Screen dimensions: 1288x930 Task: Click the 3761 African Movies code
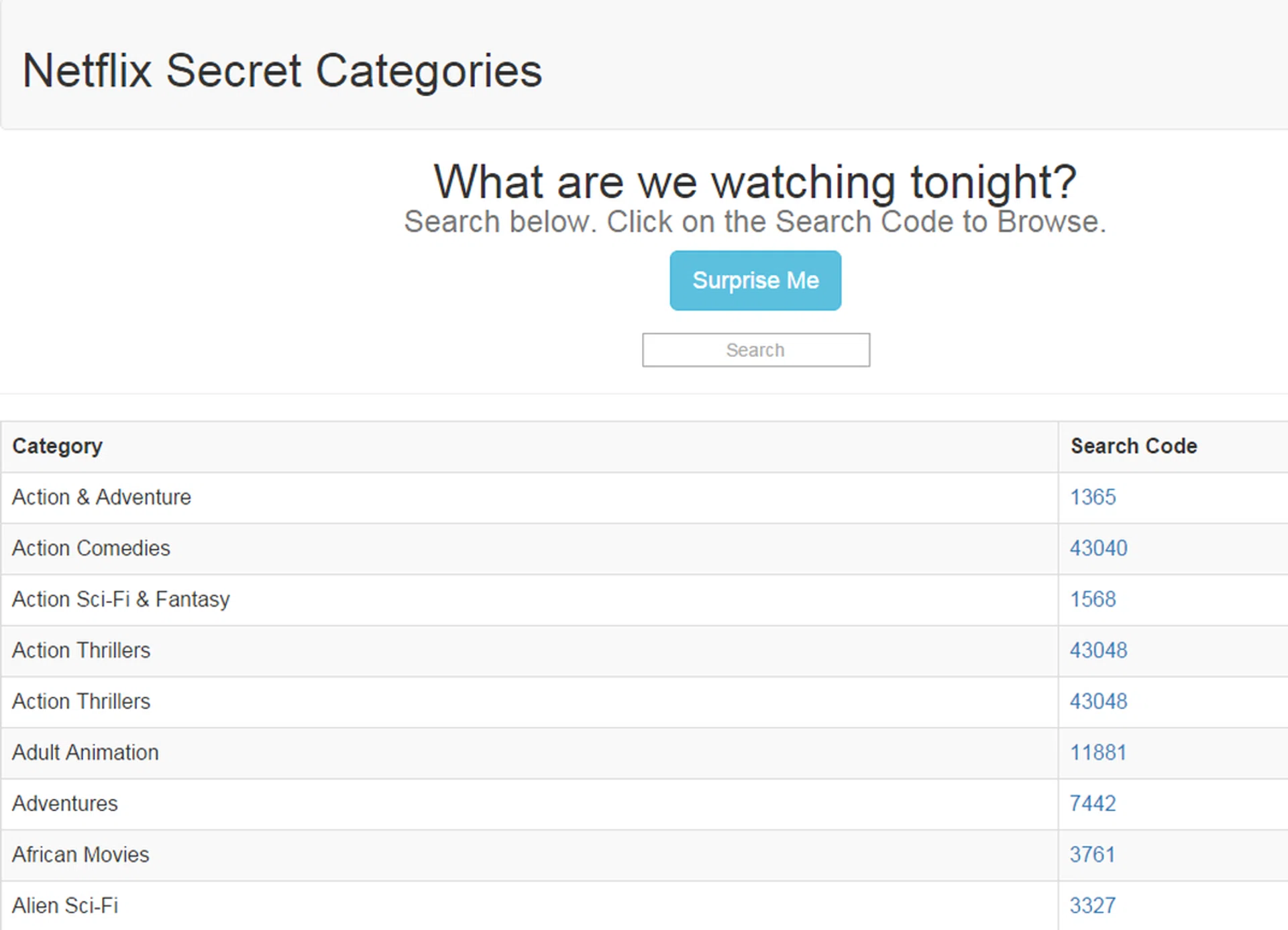pyautogui.click(x=1091, y=854)
